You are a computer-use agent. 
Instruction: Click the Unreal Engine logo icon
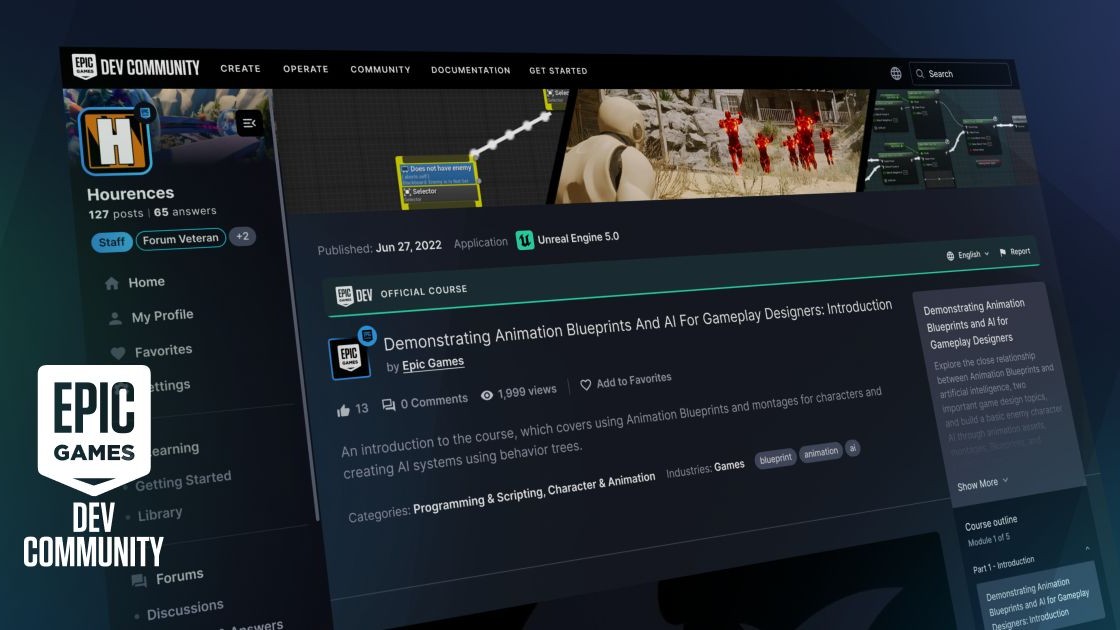coord(525,240)
